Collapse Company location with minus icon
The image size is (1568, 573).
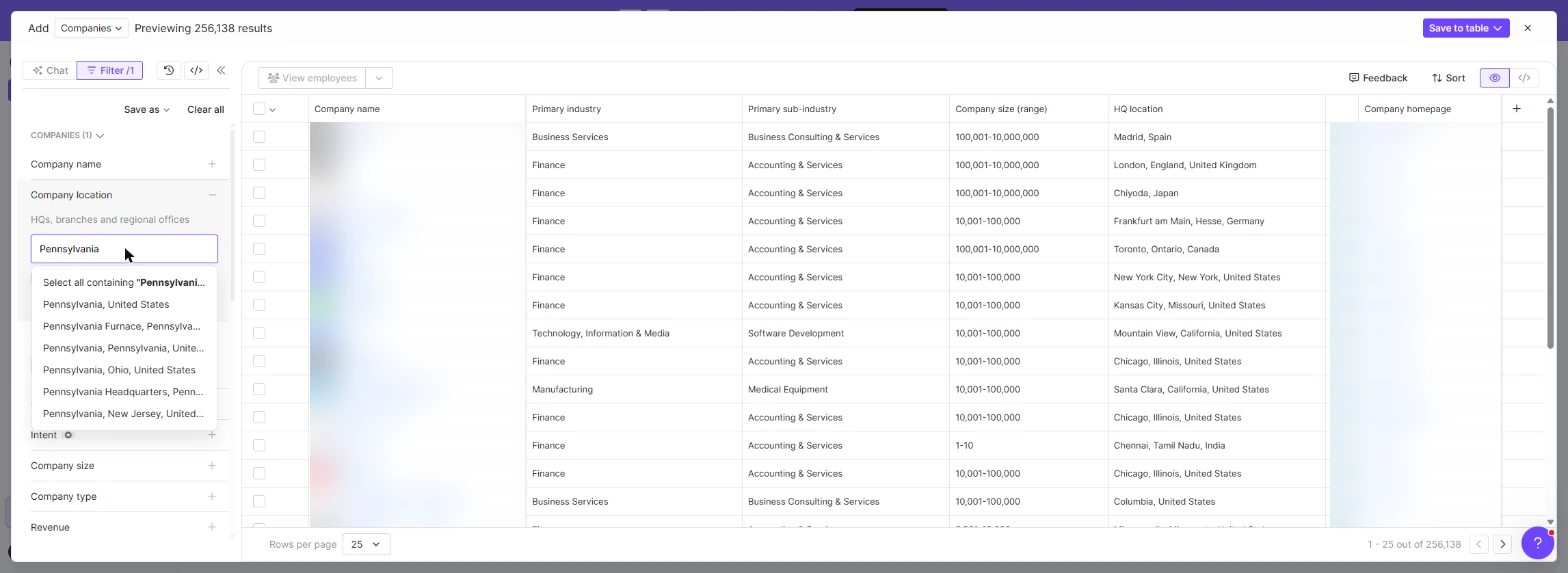coord(212,195)
